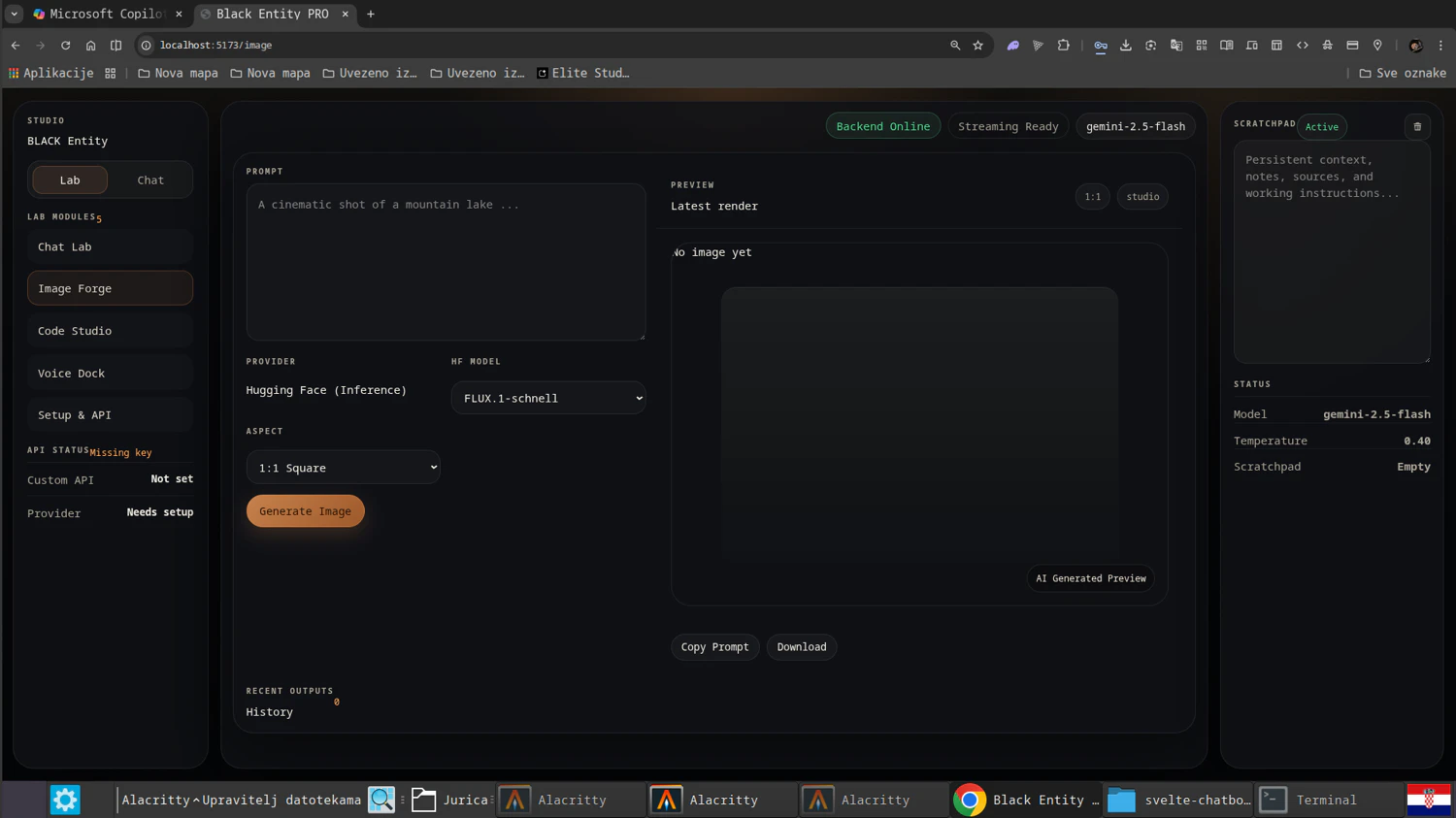The width and height of the screenshot is (1456, 818).
Task: Open the Voice Dock module
Action: (x=111, y=373)
